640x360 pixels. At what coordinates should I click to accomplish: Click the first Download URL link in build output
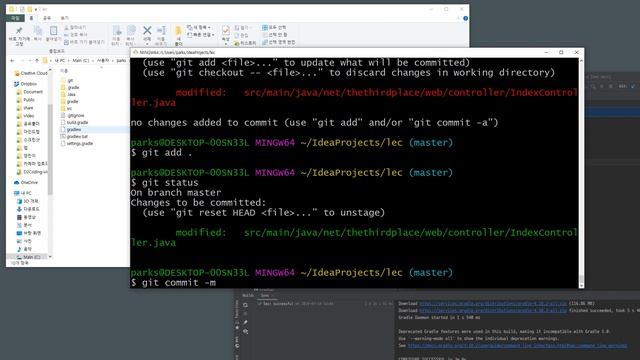493,303
